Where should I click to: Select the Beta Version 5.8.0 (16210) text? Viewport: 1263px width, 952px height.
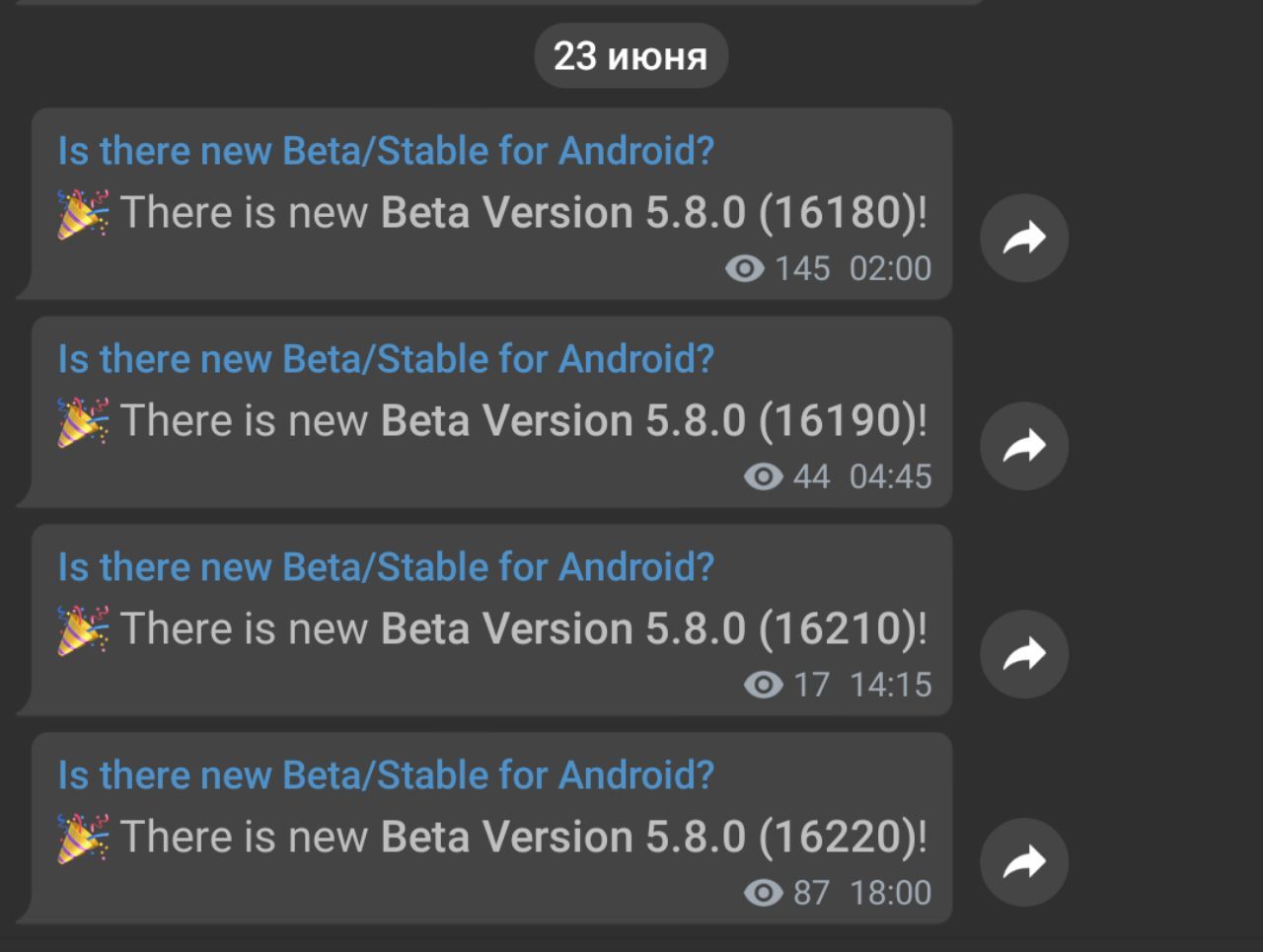[x=653, y=629]
